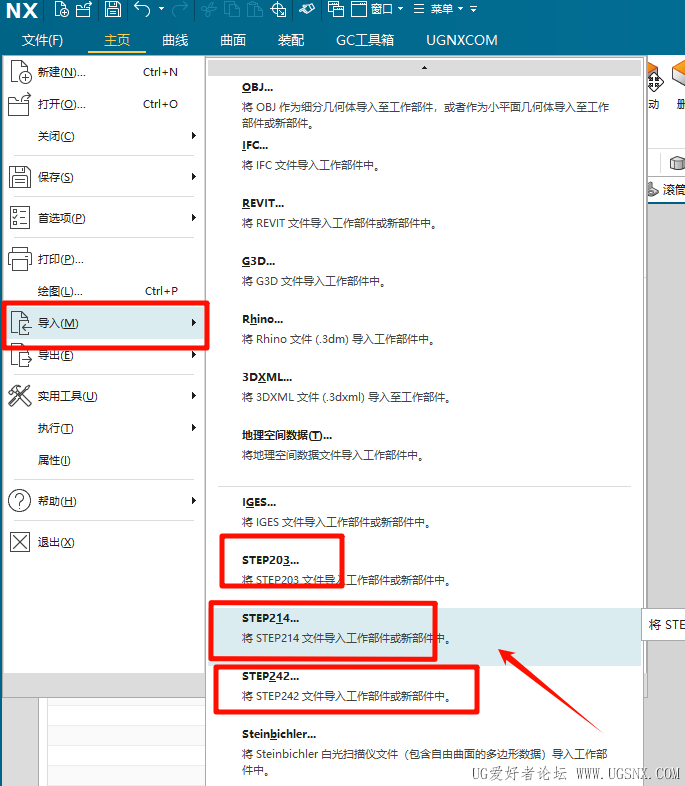Image resolution: width=685 pixels, height=786 pixels.
Task: Click the 退出 X box icon
Action: (x=20, y=542)
